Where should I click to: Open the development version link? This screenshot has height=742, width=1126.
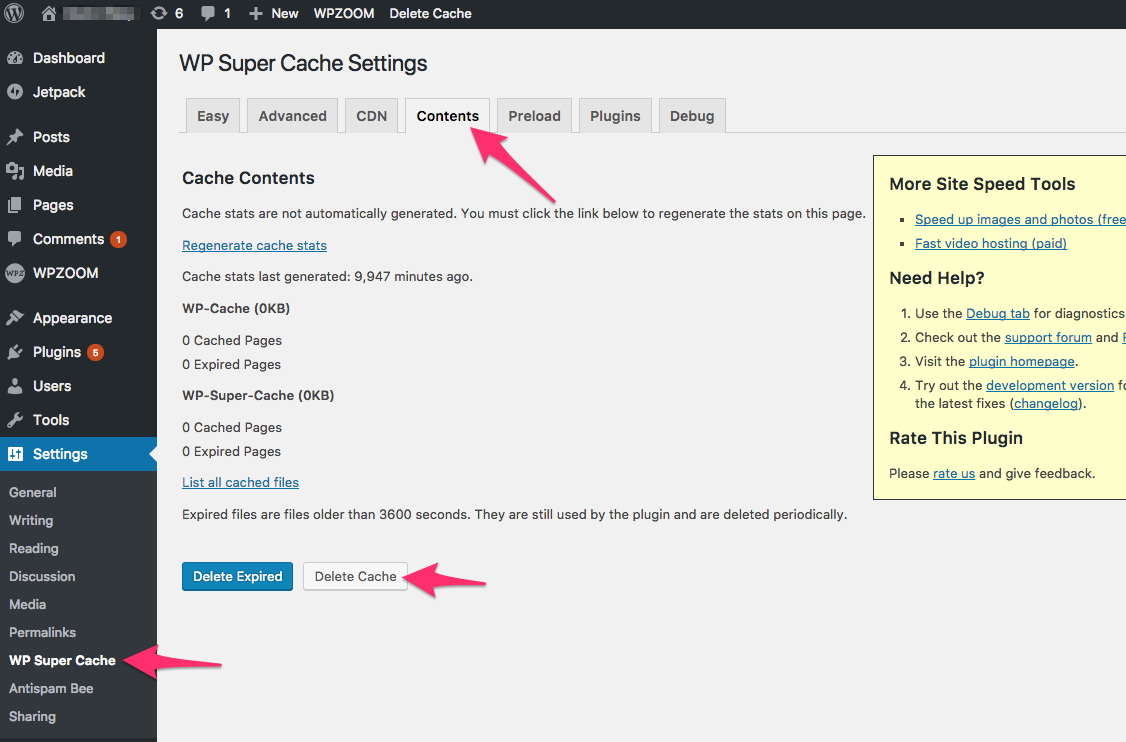(1050, 386)
